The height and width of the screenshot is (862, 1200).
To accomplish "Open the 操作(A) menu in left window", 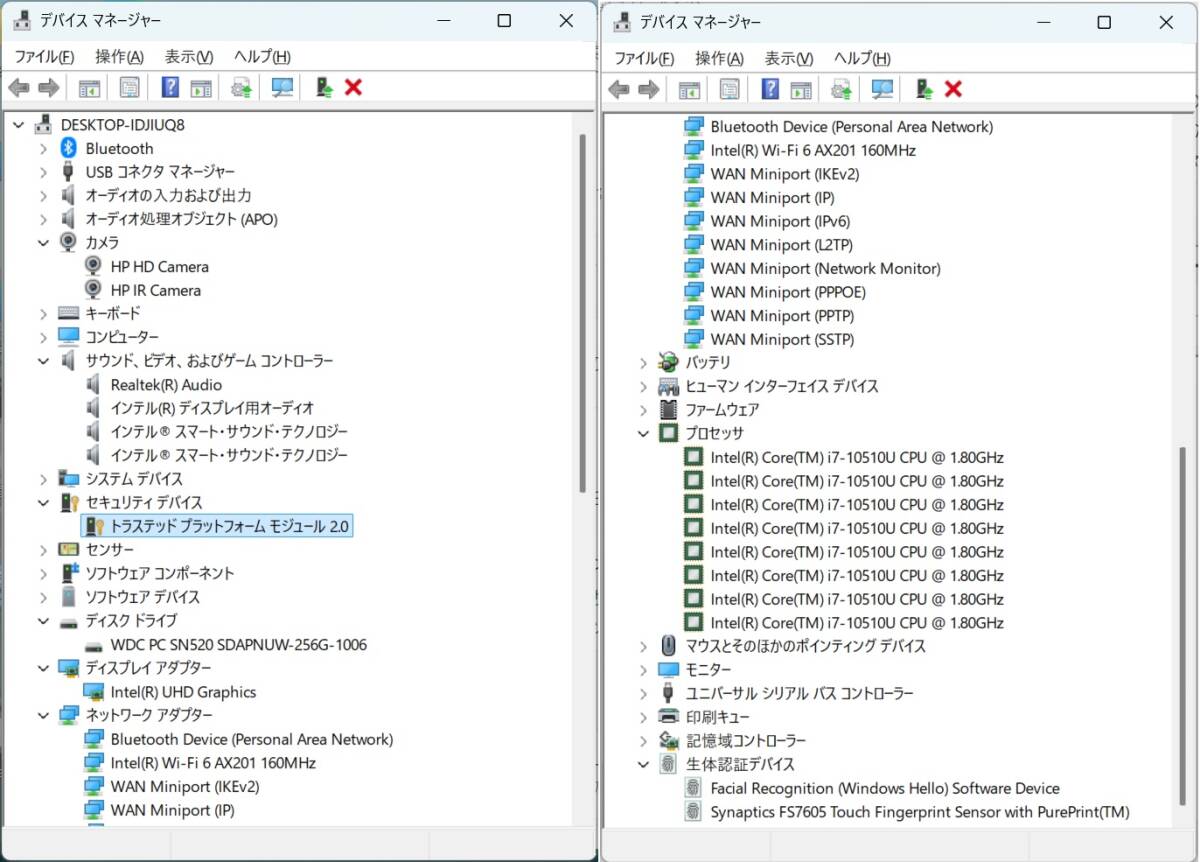I will pyautogui.click(x=119, y=57).
